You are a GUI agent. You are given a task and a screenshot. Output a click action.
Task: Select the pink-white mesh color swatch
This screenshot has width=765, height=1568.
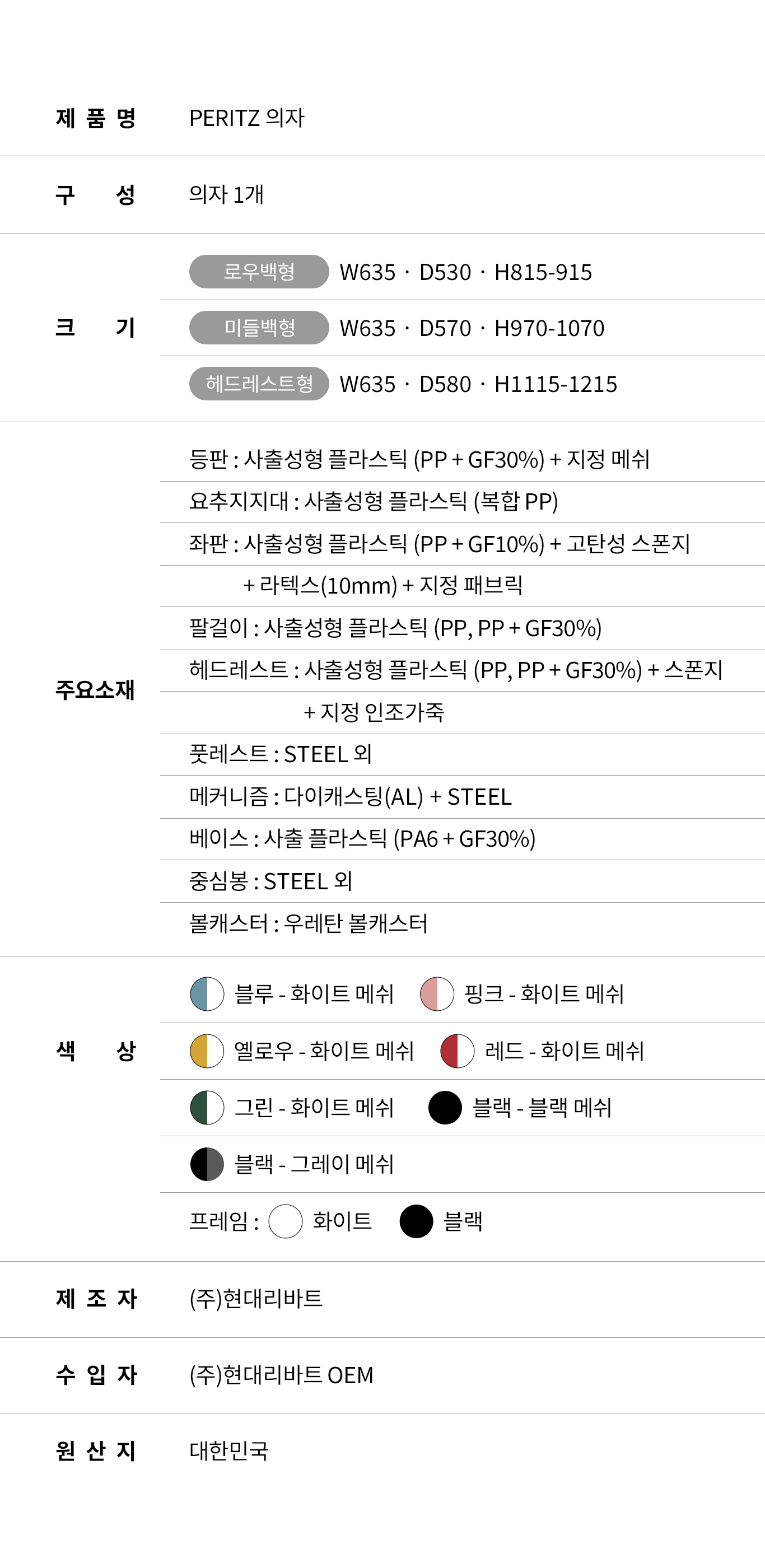click(x=437, y=994)
